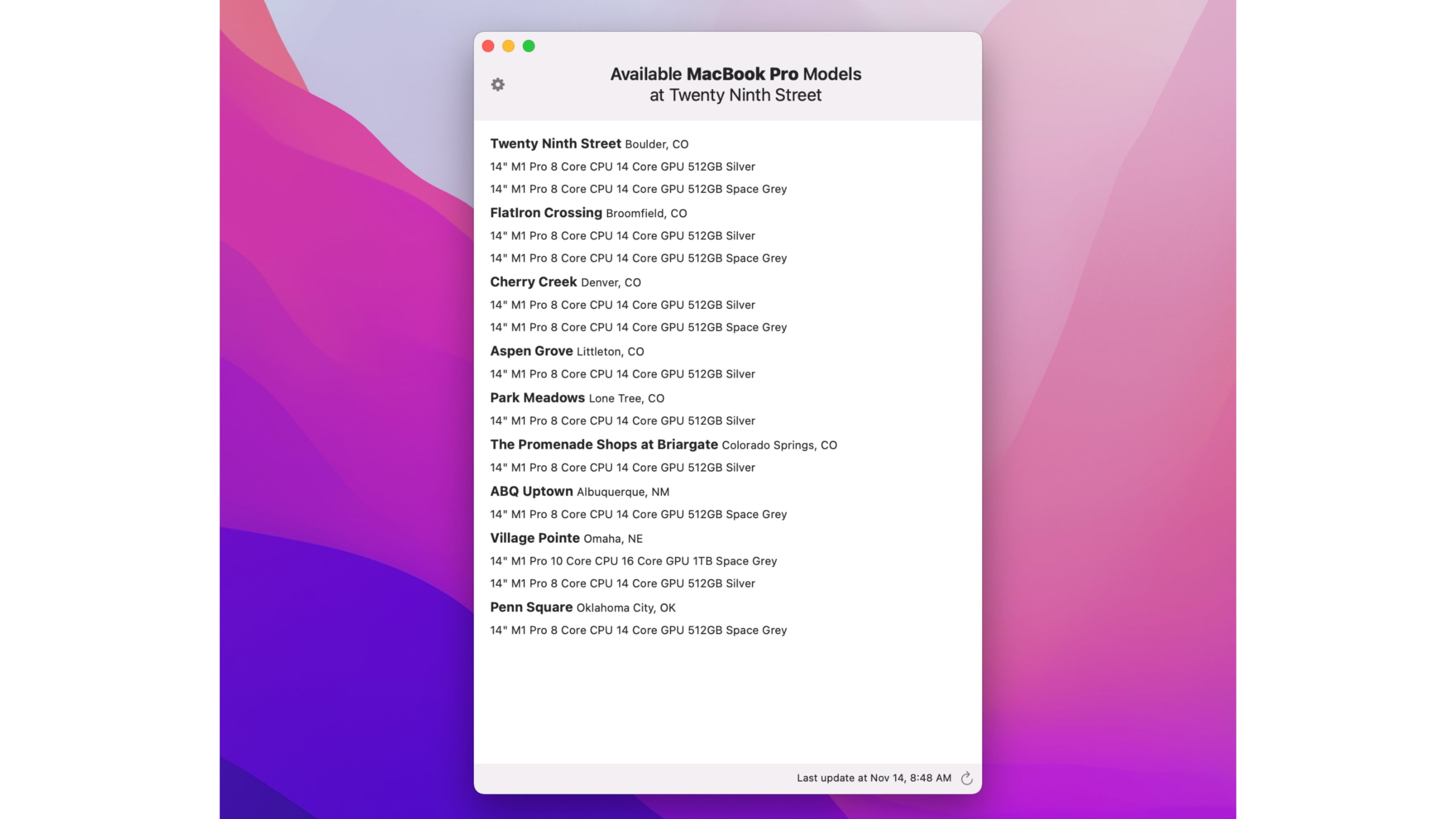Click the window title Available MacBook Pro Models
Viewport: 1456px width, 819px height.
coord(735,73)
